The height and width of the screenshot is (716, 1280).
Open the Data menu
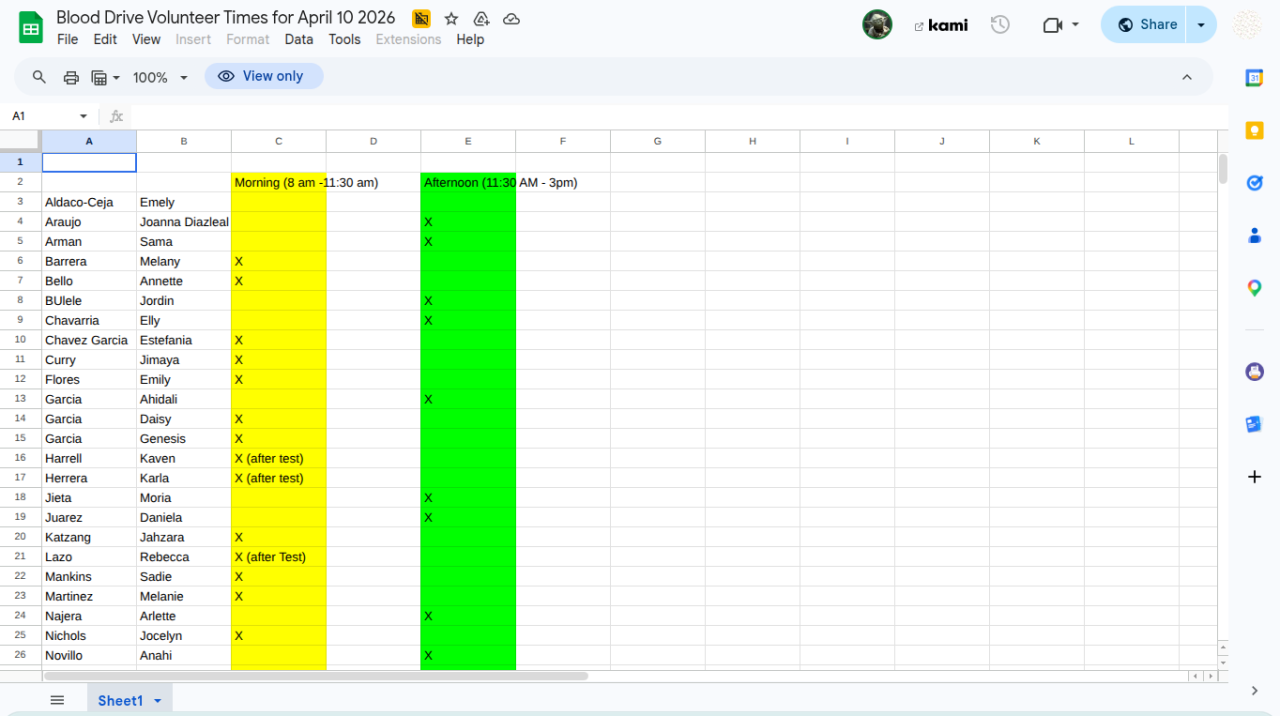(x=299, y=39)
